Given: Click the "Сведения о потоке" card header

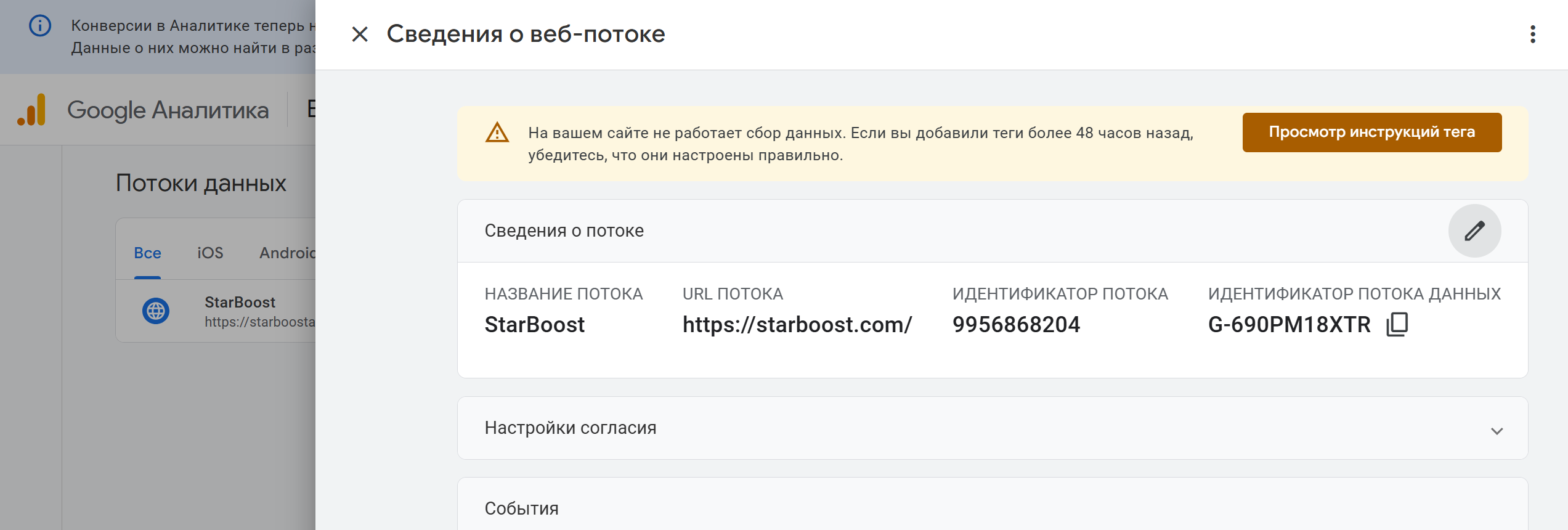Looking at the screenshot, I should tap(564, 231).
